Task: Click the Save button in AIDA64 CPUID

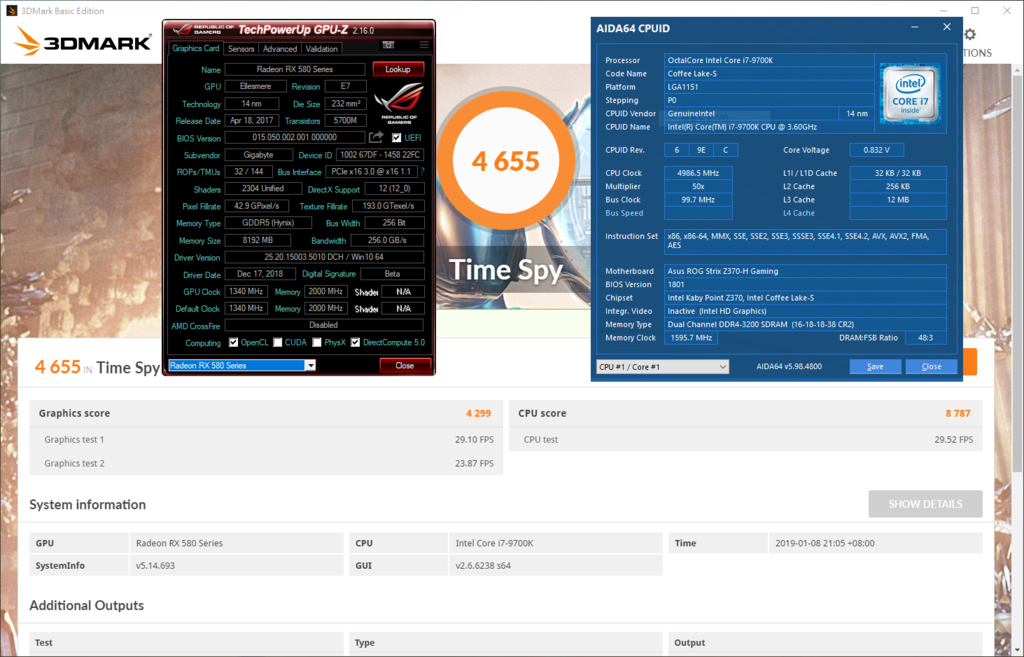Action: 875,366
